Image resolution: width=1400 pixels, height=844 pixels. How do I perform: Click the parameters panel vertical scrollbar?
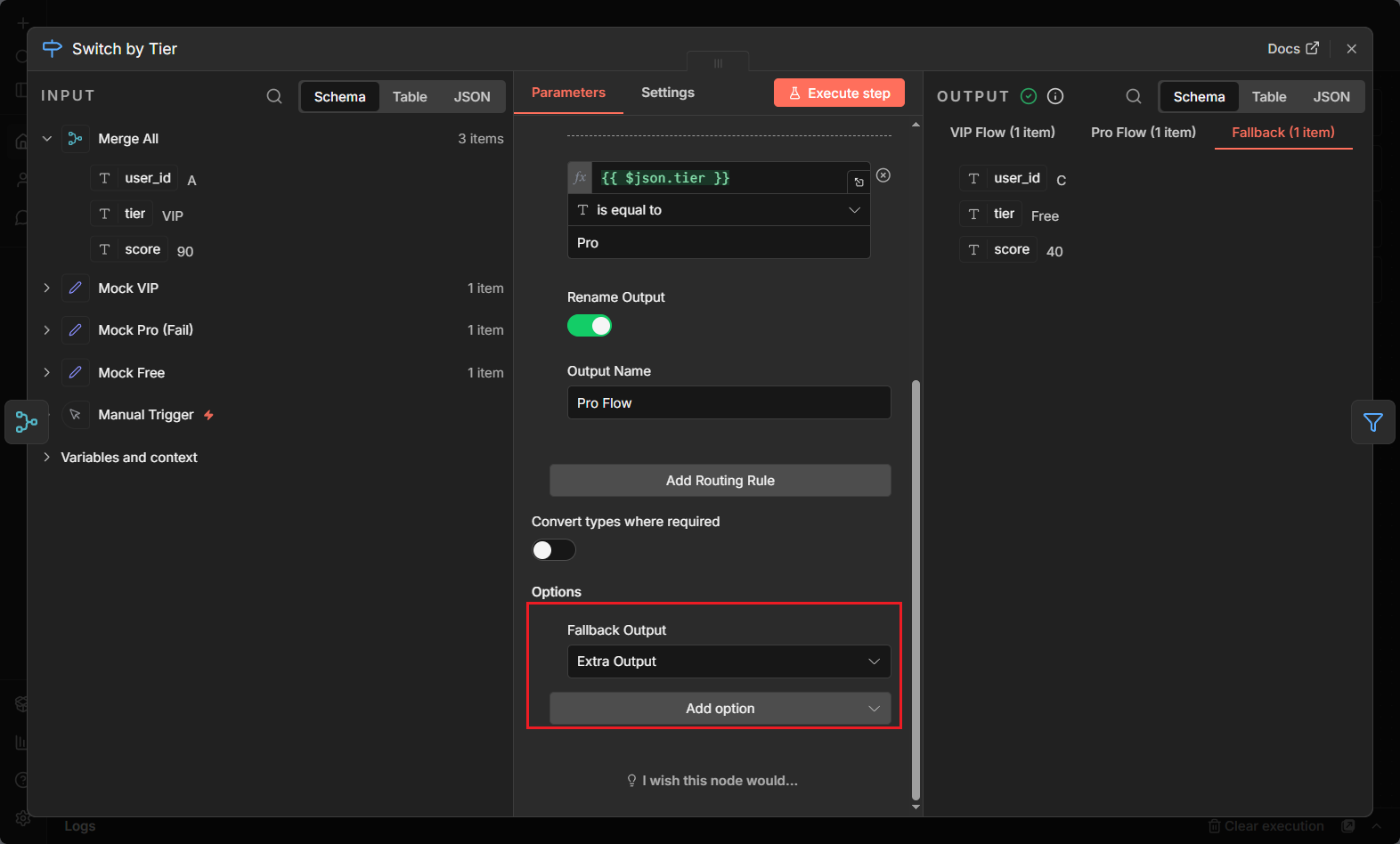coord(916,588)
